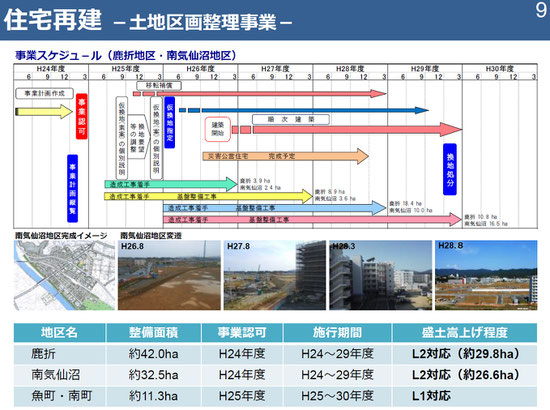Select the 魚町・南町 row name cell

[62, 396]
